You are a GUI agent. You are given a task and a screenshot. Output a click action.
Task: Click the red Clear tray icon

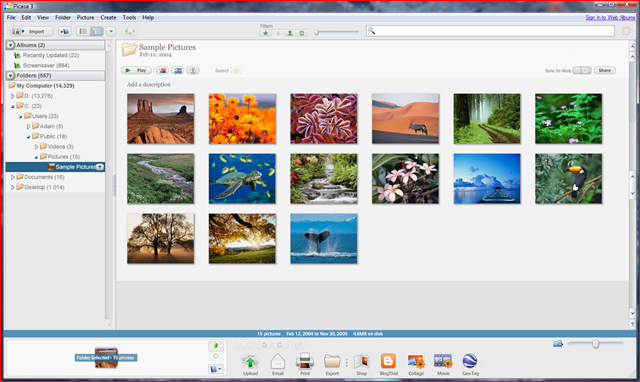(x=216, y=356)
